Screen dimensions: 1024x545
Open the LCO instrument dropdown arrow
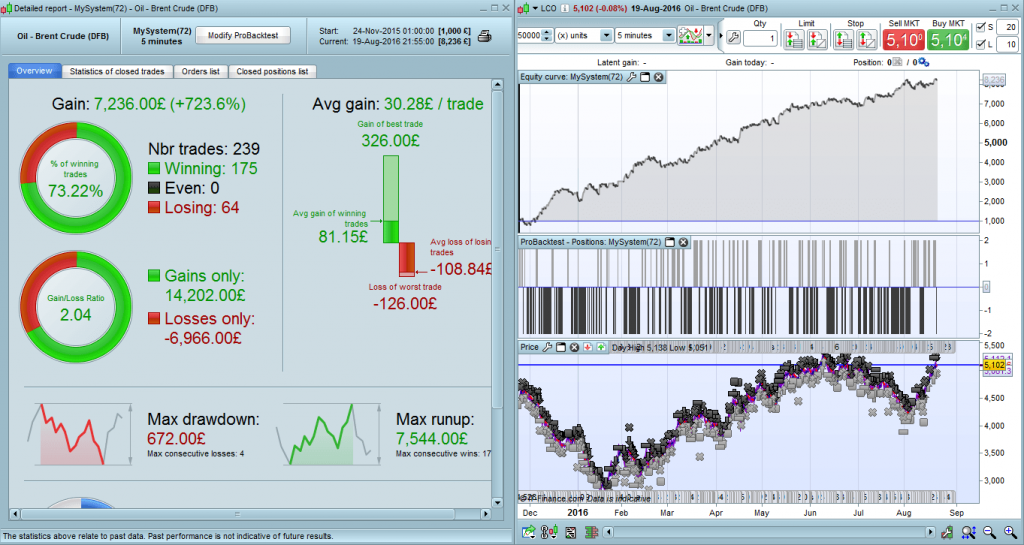535,8
